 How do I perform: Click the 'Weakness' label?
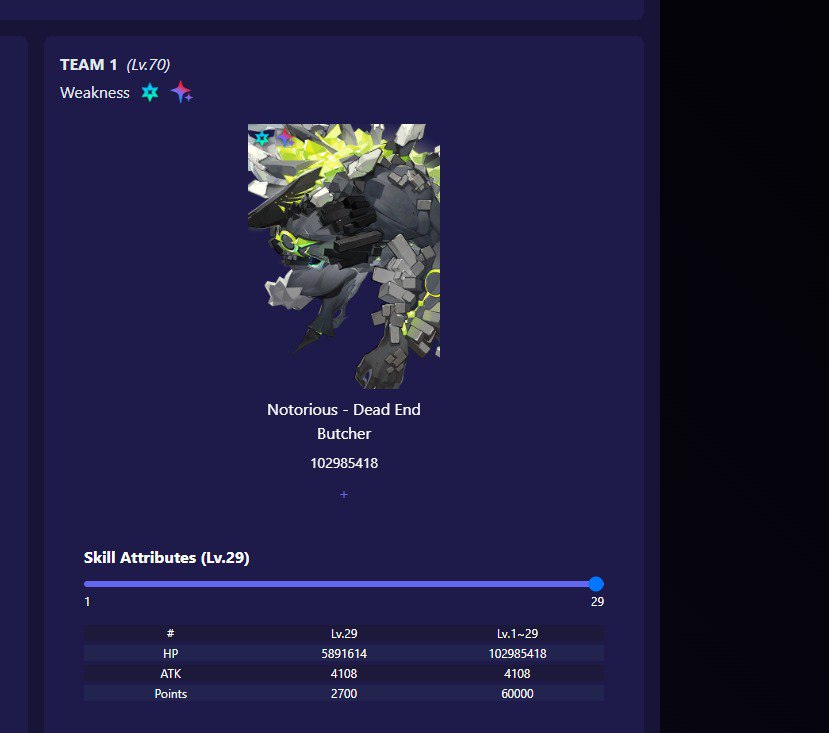(95, 93)
